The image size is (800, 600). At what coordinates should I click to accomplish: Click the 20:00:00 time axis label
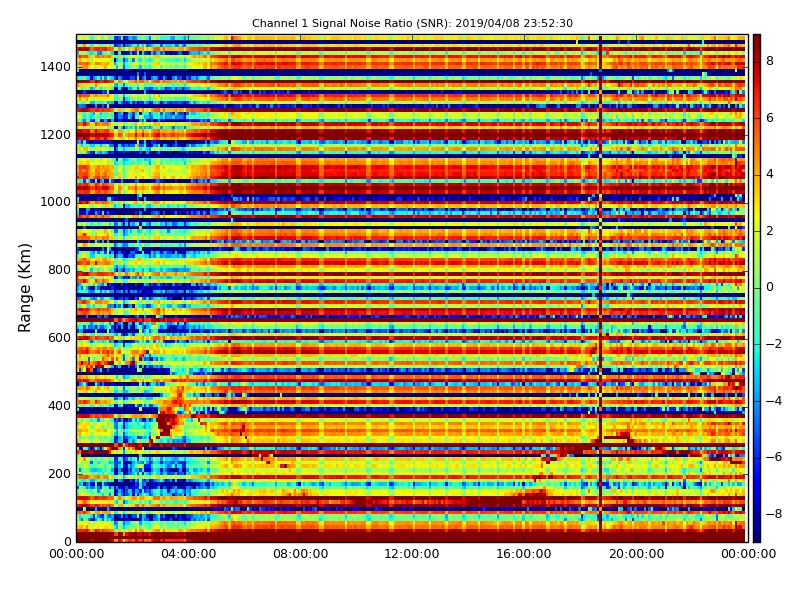pyautogui.click(x=636, y=554)
